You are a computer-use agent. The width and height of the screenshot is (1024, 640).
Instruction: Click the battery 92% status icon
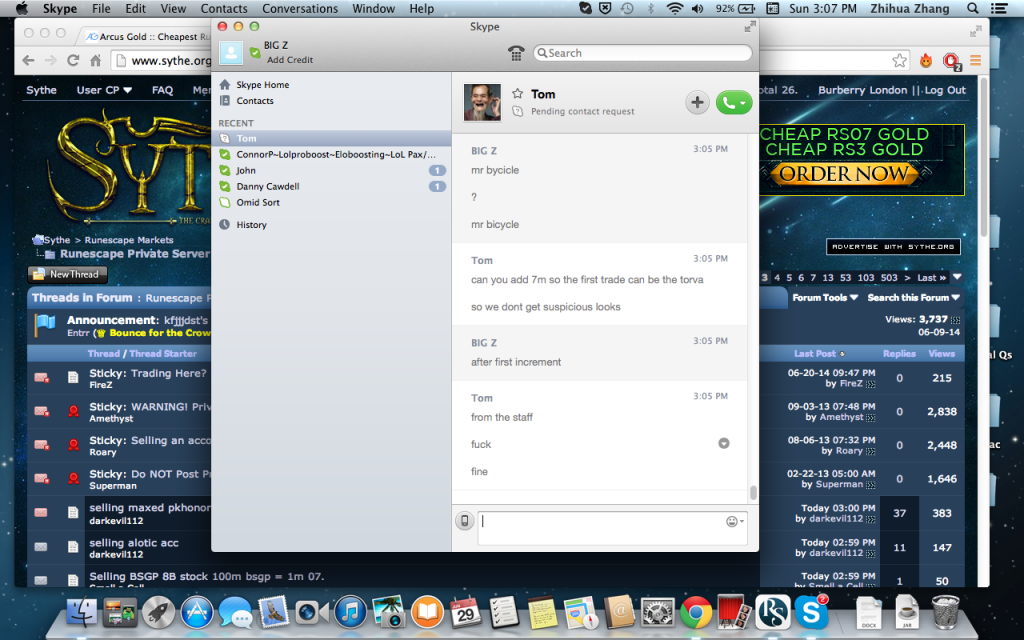[735, 8]
